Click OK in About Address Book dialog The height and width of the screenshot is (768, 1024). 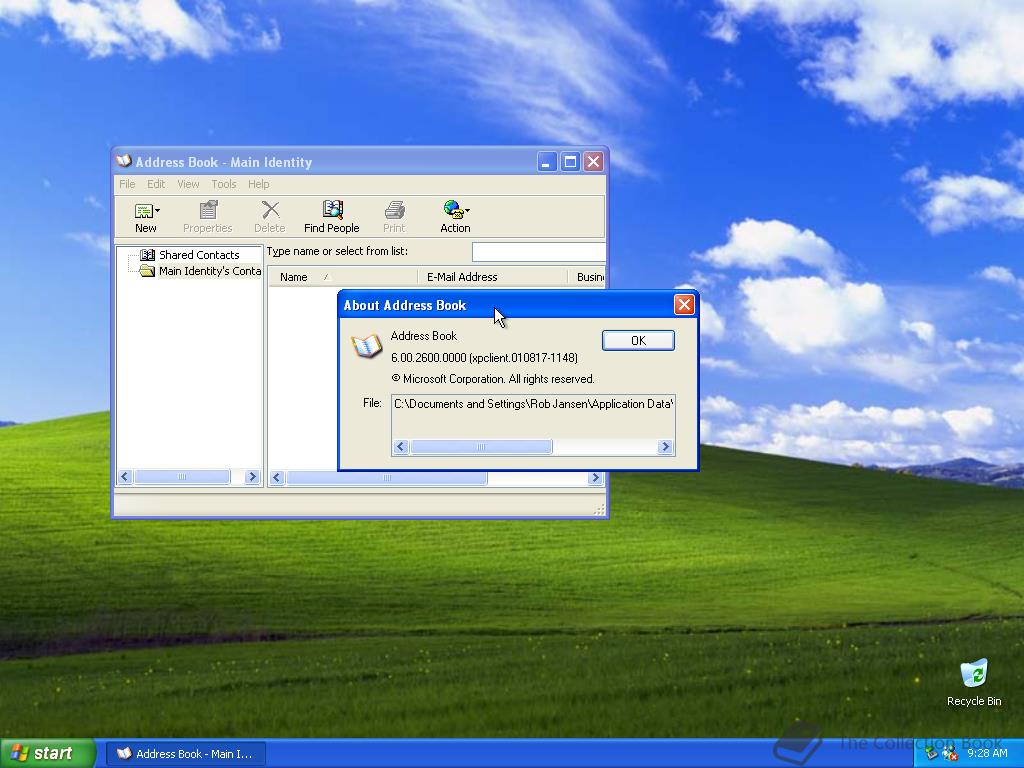click(x=638, y=340)
